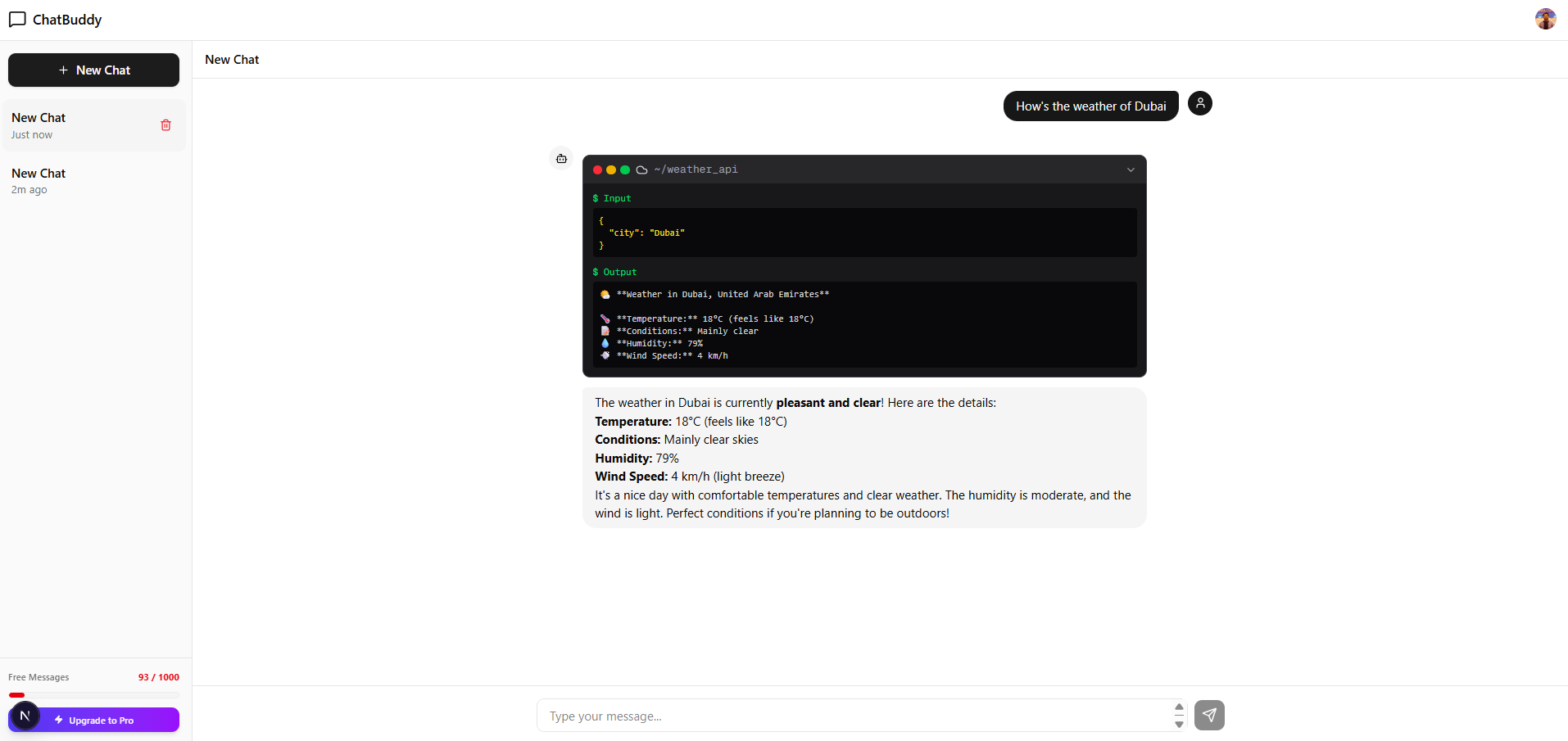Click the bot avatar beside the weather terminal
Screen dimensions: 1568x741
tap(561, 158)
